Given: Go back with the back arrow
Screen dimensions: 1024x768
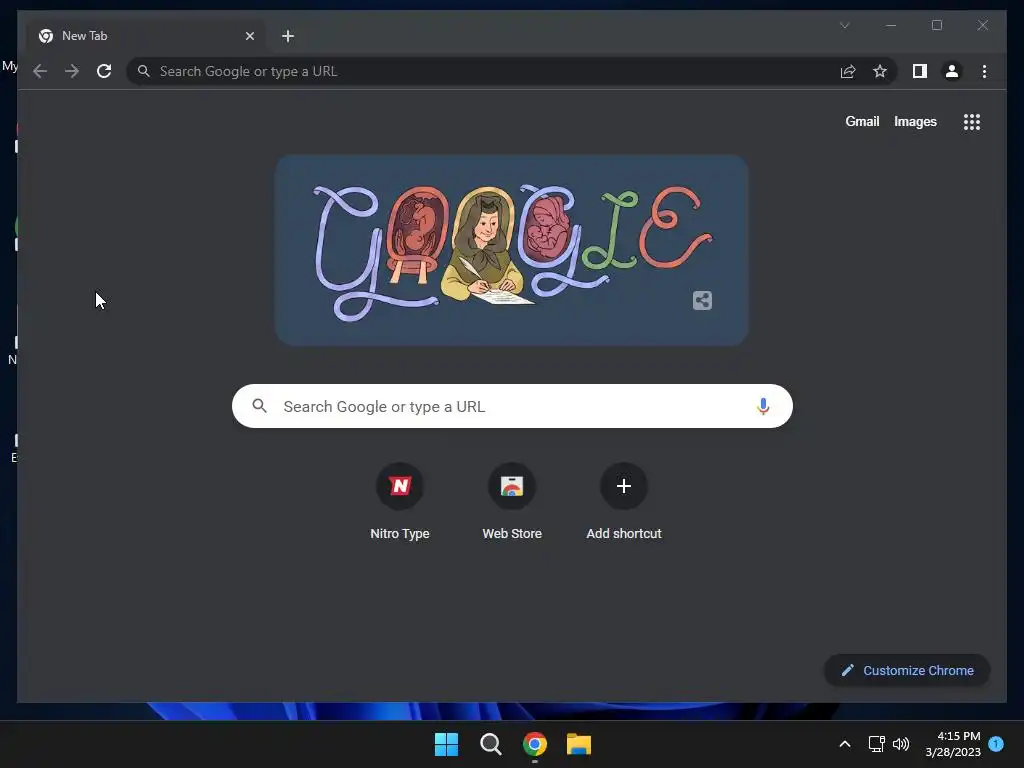Looking at the screenshot, I should point(40,71).
